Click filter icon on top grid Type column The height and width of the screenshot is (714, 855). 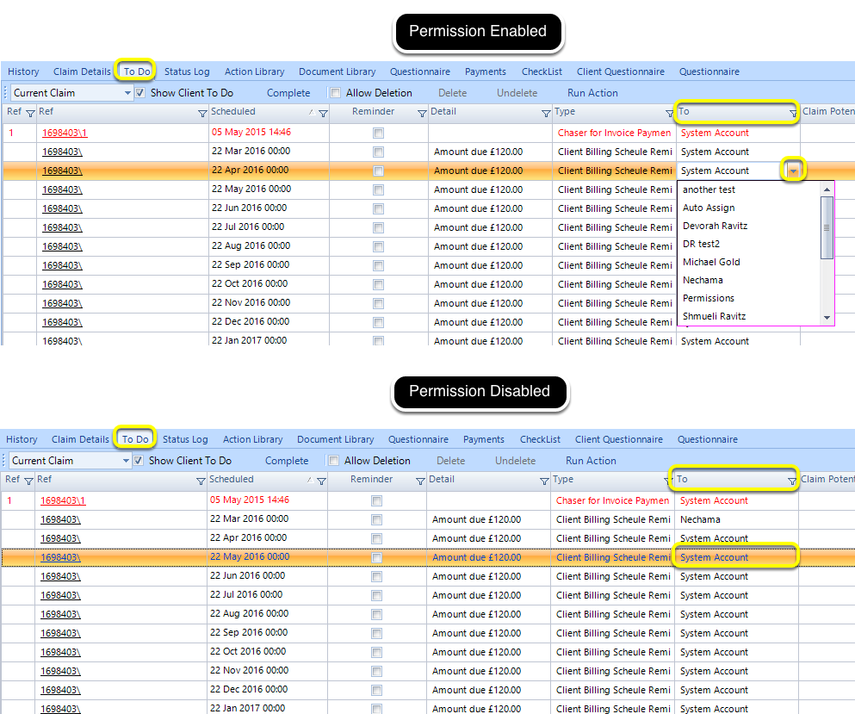pos(669,113)
